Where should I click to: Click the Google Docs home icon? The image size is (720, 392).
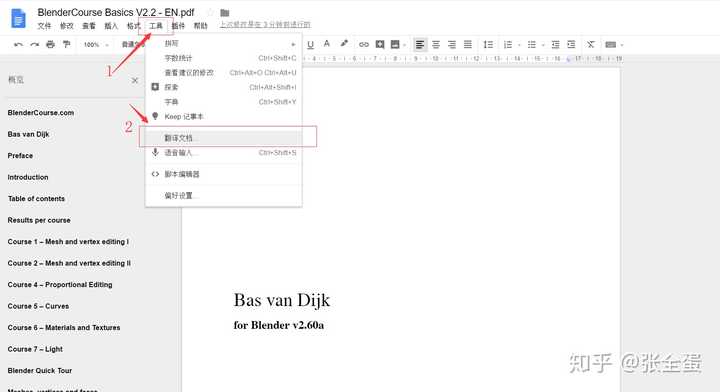pos(18,18)
